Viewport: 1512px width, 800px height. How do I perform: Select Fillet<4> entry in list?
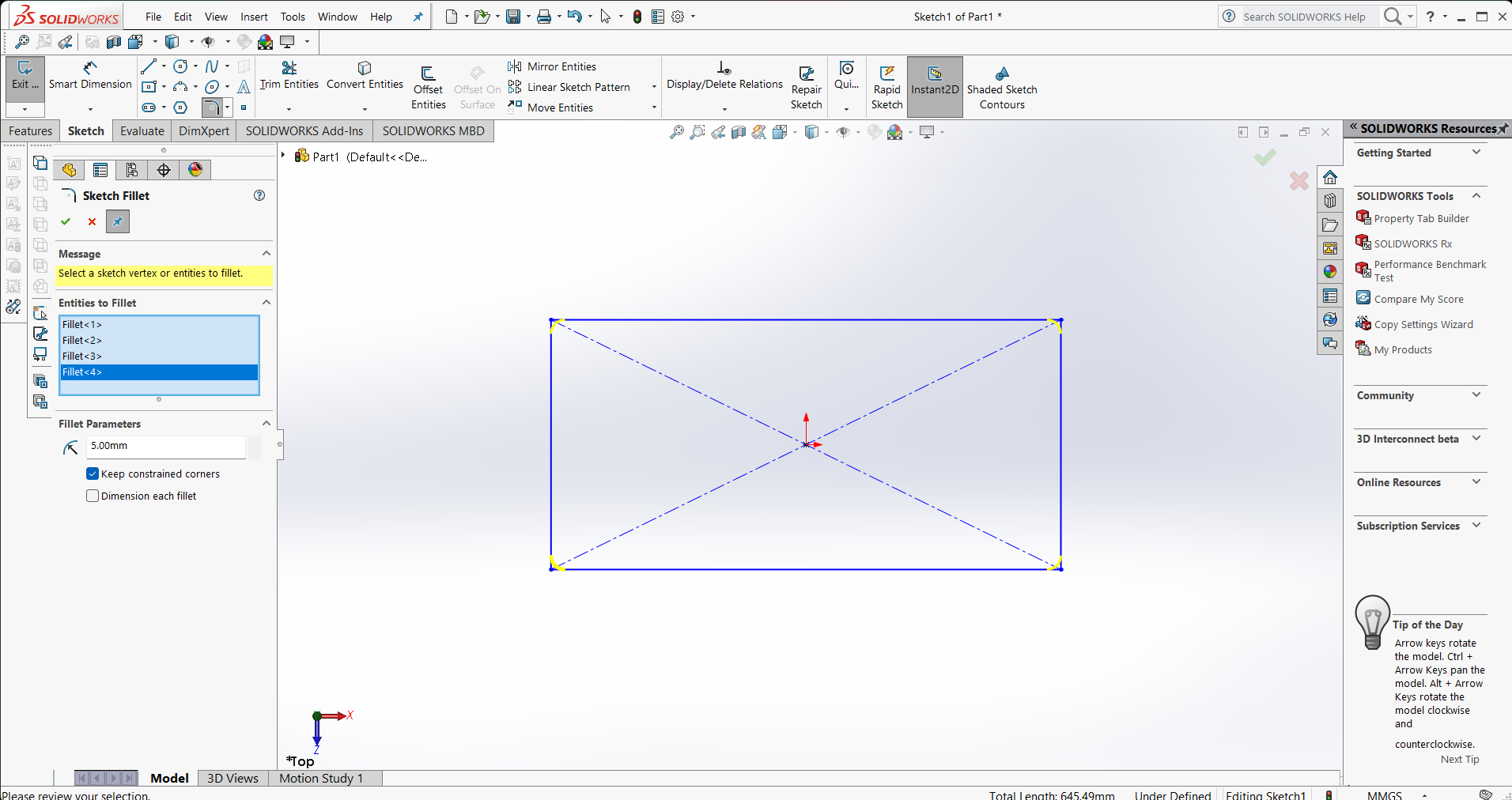coord(159,372)
